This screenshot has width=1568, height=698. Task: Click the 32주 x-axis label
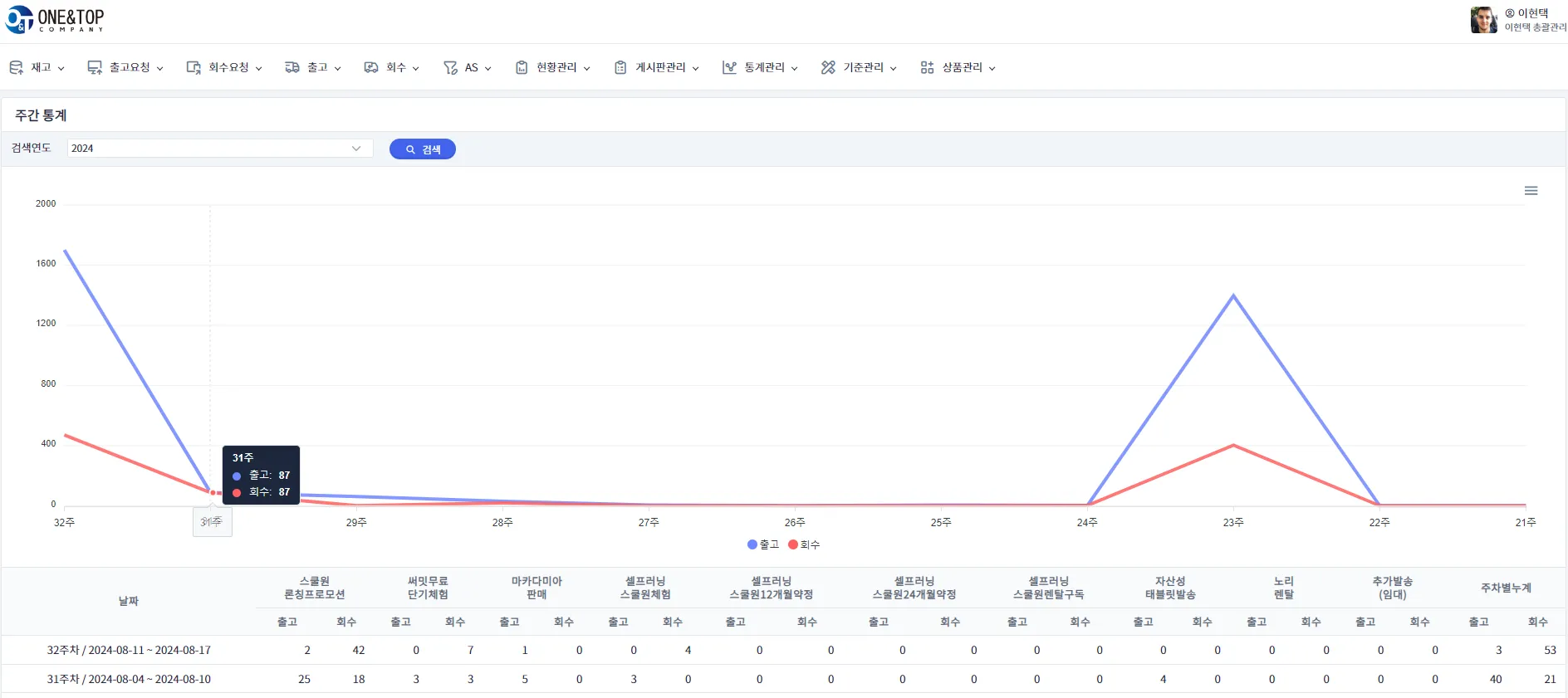[x=64, y=522]
